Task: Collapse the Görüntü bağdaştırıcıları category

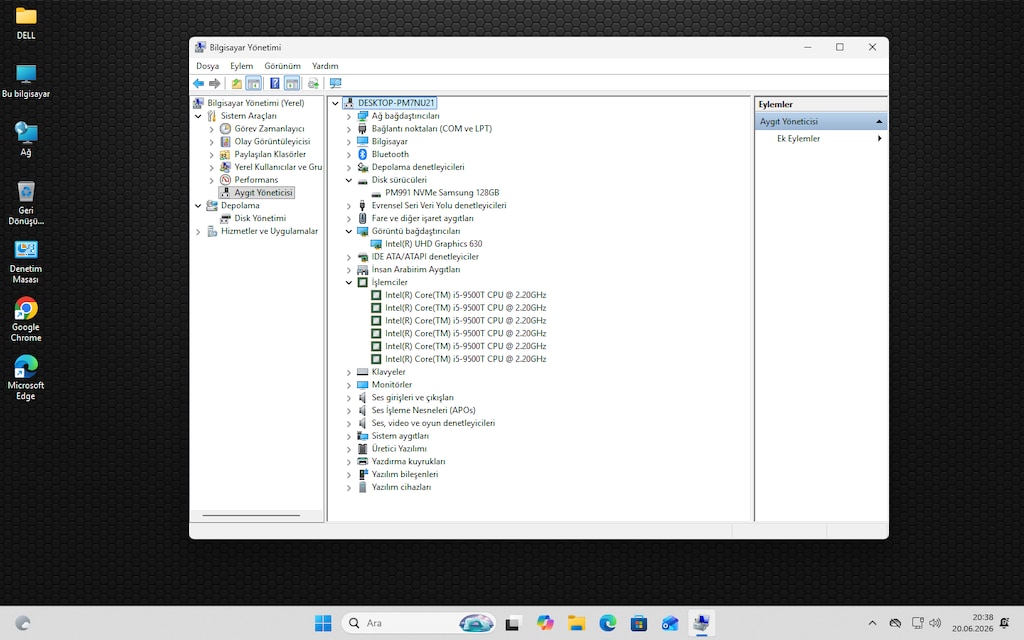Action: click(349, 231)
